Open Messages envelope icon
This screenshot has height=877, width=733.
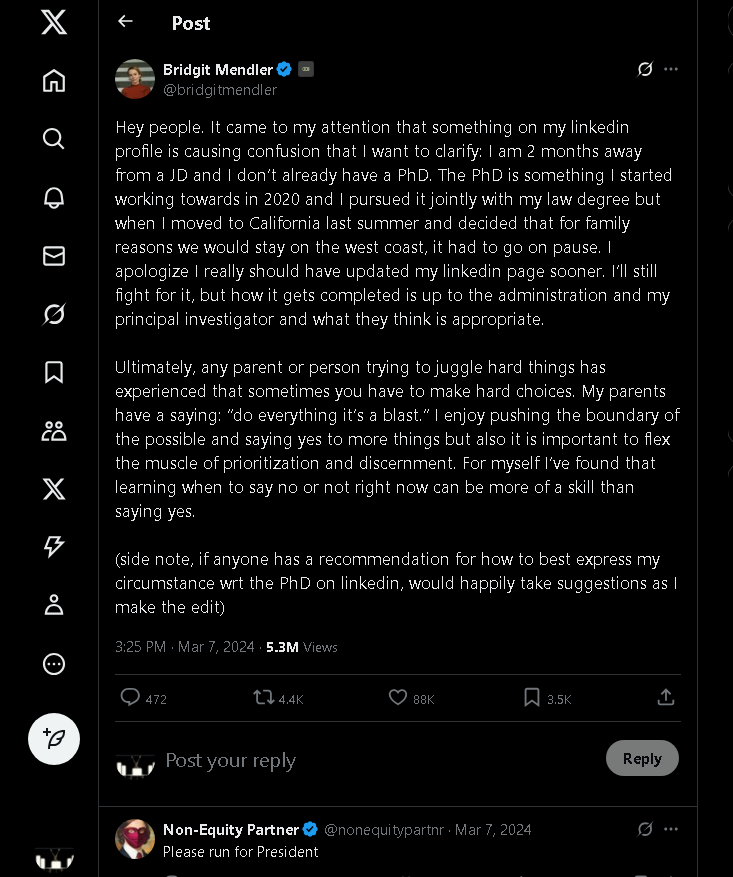54,256
